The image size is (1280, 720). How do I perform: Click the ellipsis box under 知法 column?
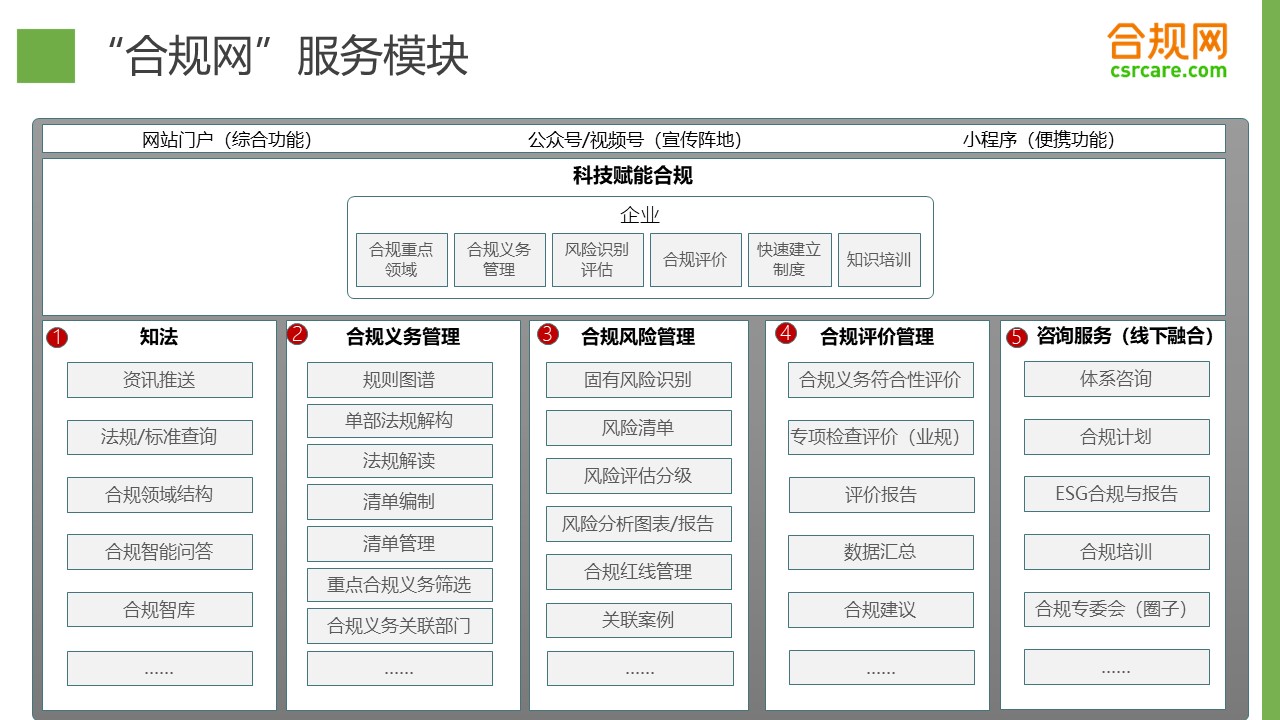tap(160, 668)
